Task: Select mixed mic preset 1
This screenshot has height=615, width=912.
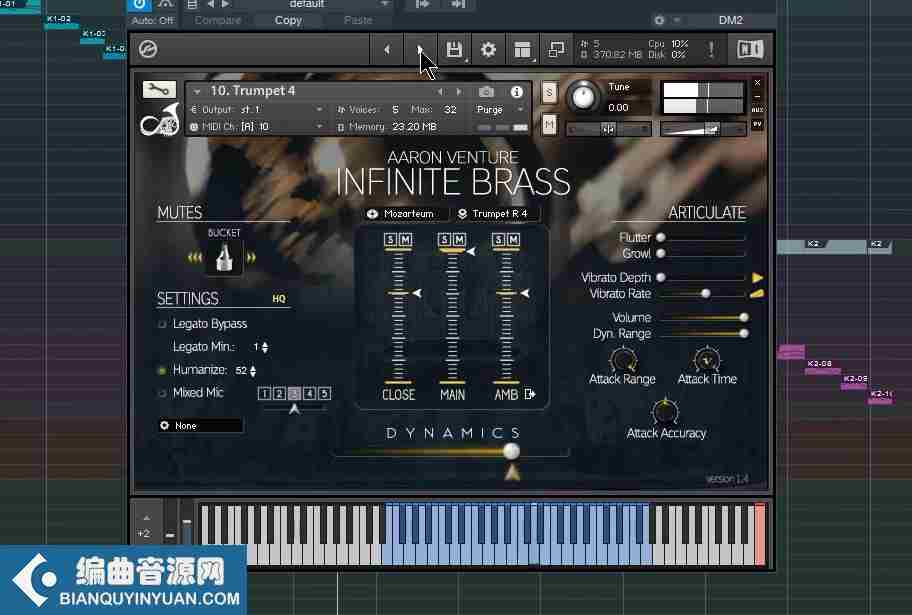Action: [264, 394]
